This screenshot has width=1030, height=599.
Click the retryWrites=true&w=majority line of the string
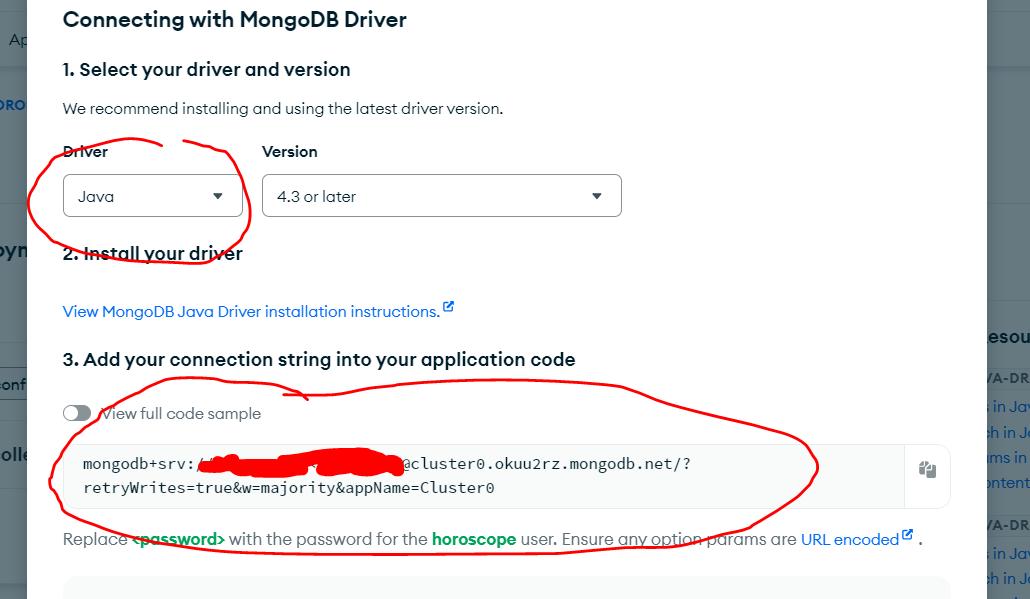click(x=288, y=488)
